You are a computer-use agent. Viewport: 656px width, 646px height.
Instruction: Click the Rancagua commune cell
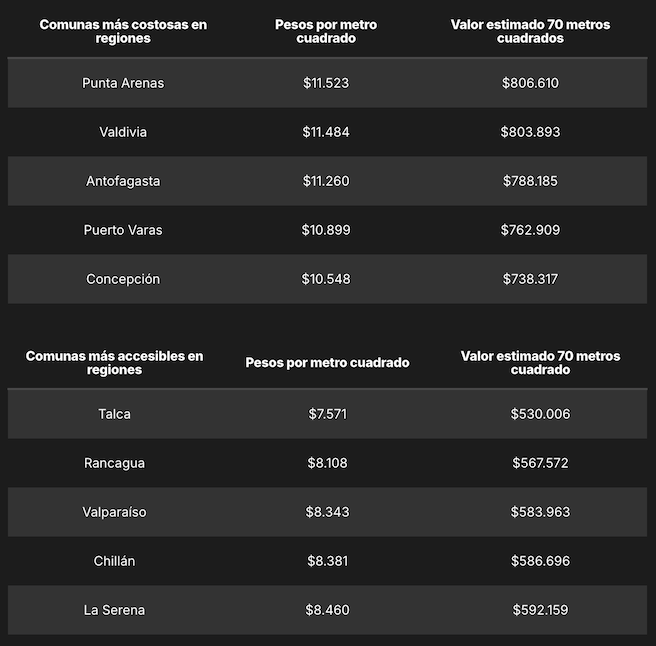point(115,463)
